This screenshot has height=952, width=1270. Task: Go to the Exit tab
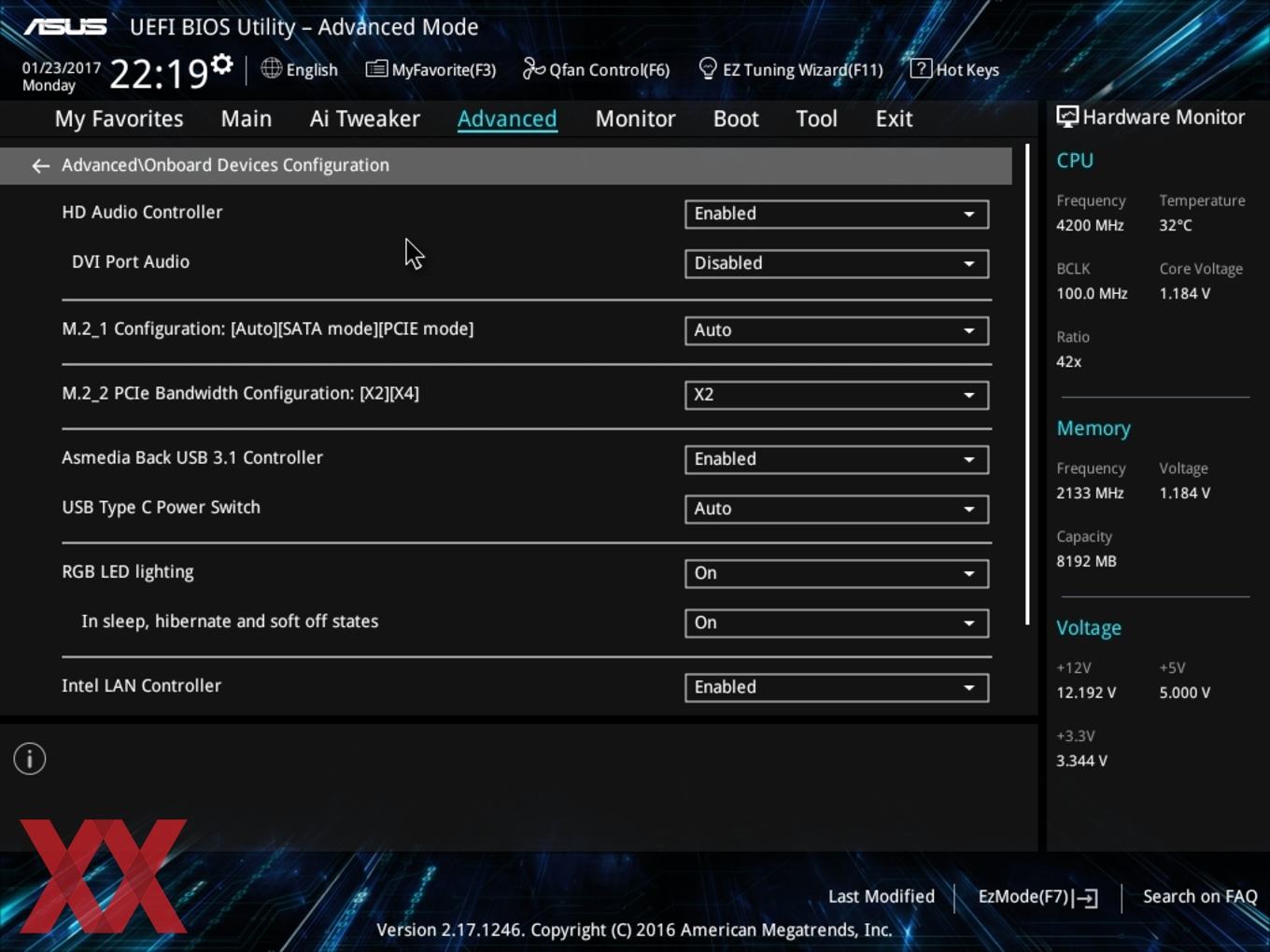point(894,119)
